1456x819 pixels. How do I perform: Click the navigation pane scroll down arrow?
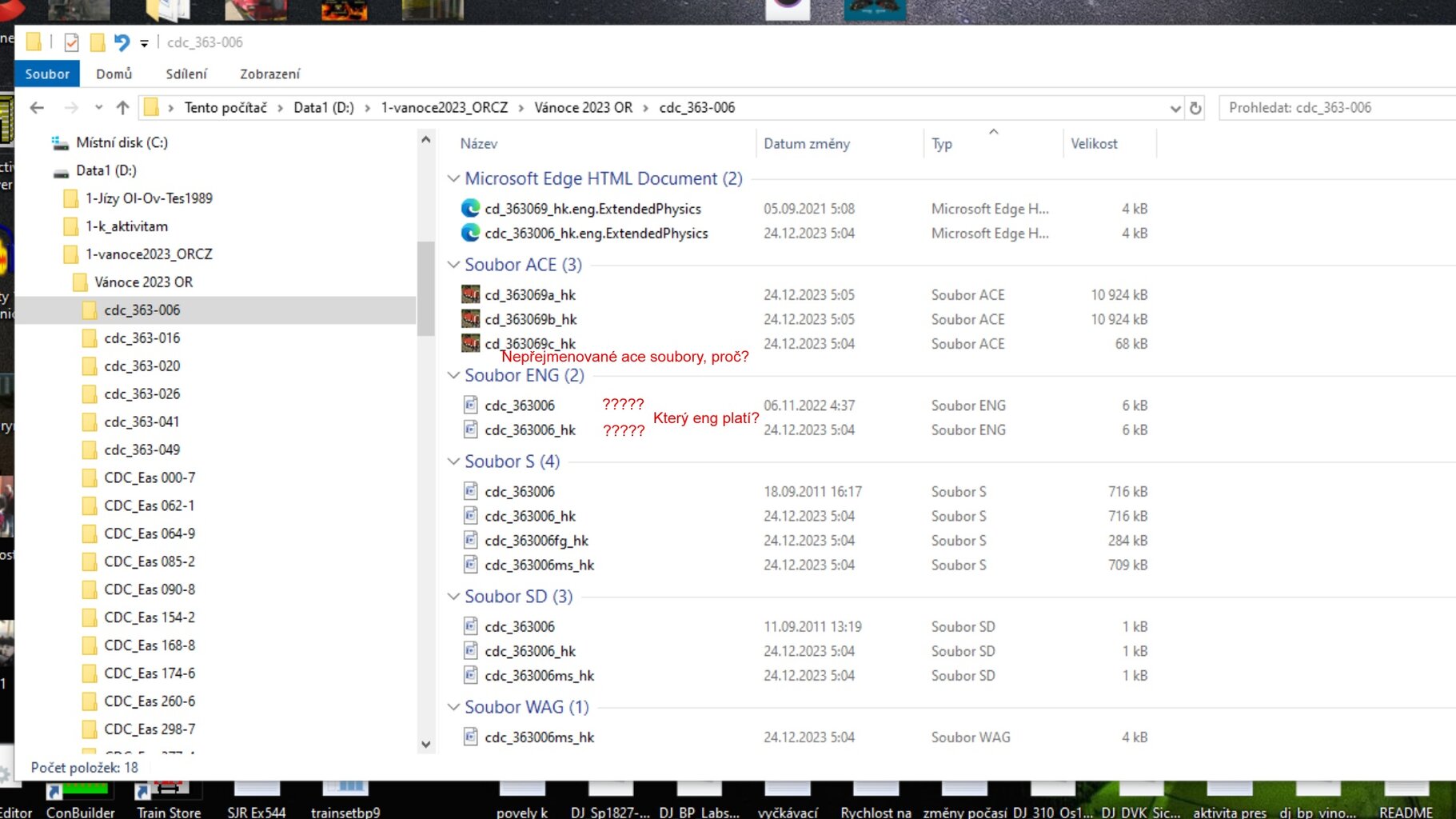point(425,744)
